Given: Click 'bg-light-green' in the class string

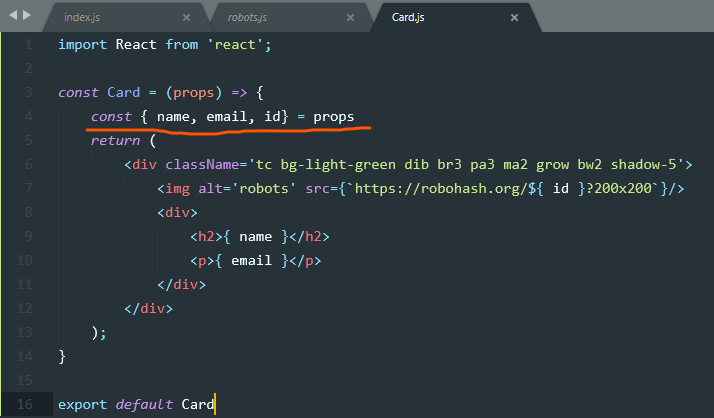Looking at the screenshot, I should coord(338,165).
